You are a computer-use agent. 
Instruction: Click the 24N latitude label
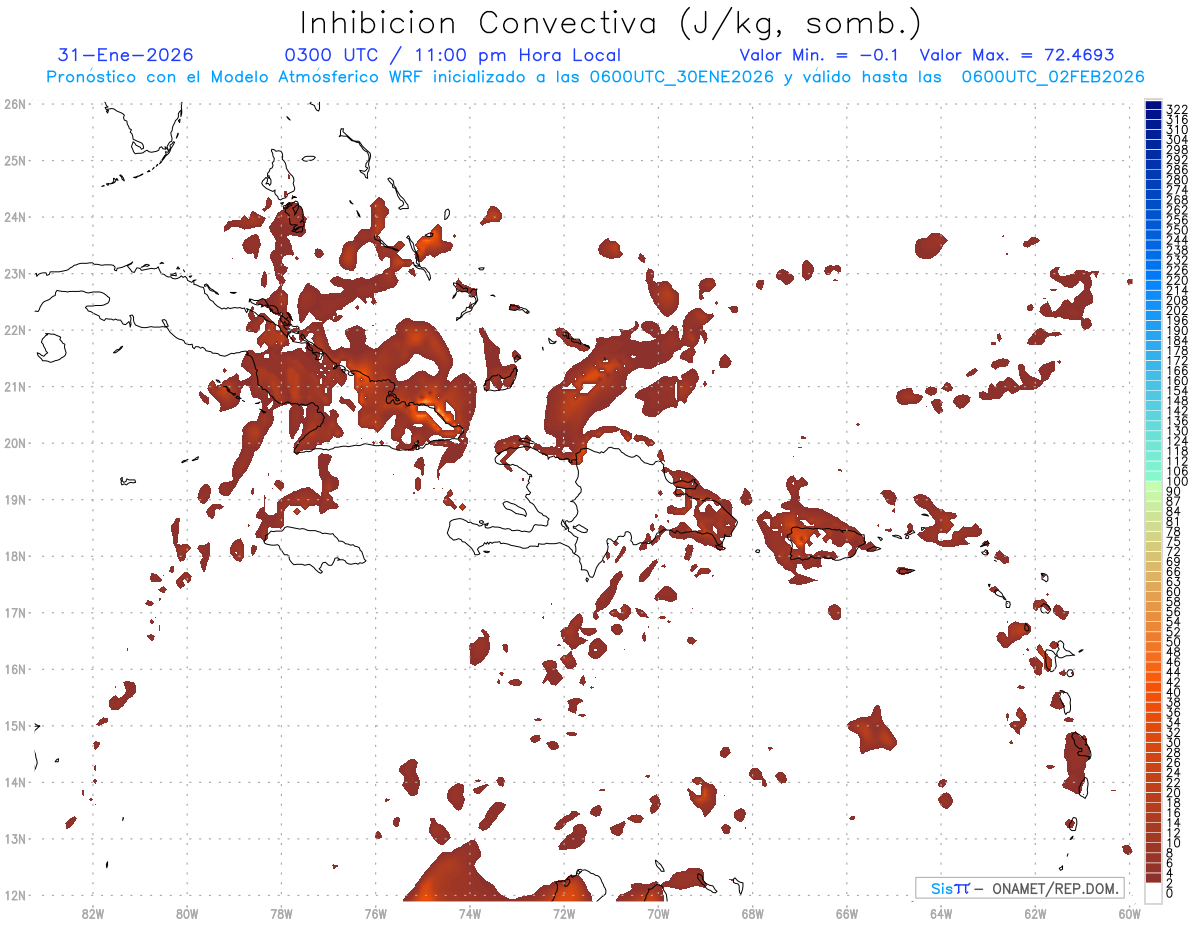[15, 217]
